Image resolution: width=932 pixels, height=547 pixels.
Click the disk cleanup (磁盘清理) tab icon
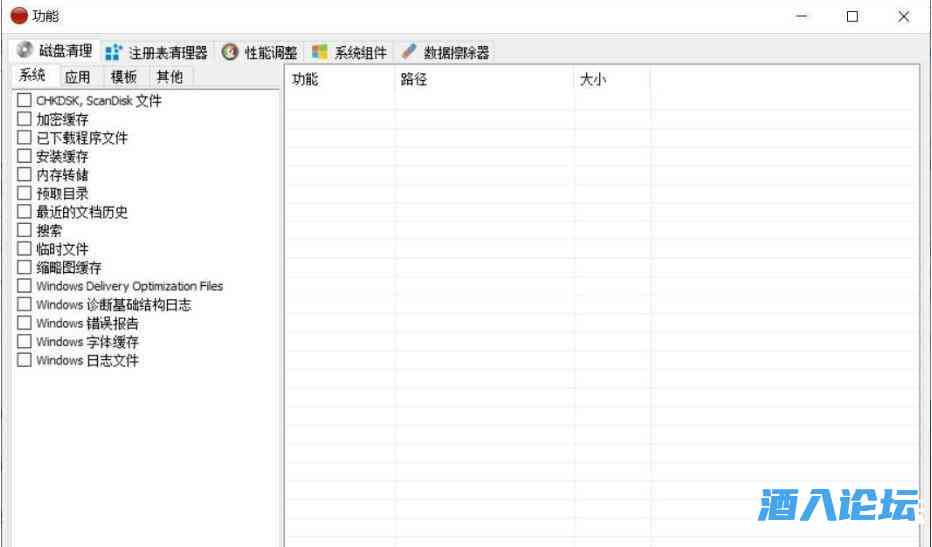(x=24, y=49)
